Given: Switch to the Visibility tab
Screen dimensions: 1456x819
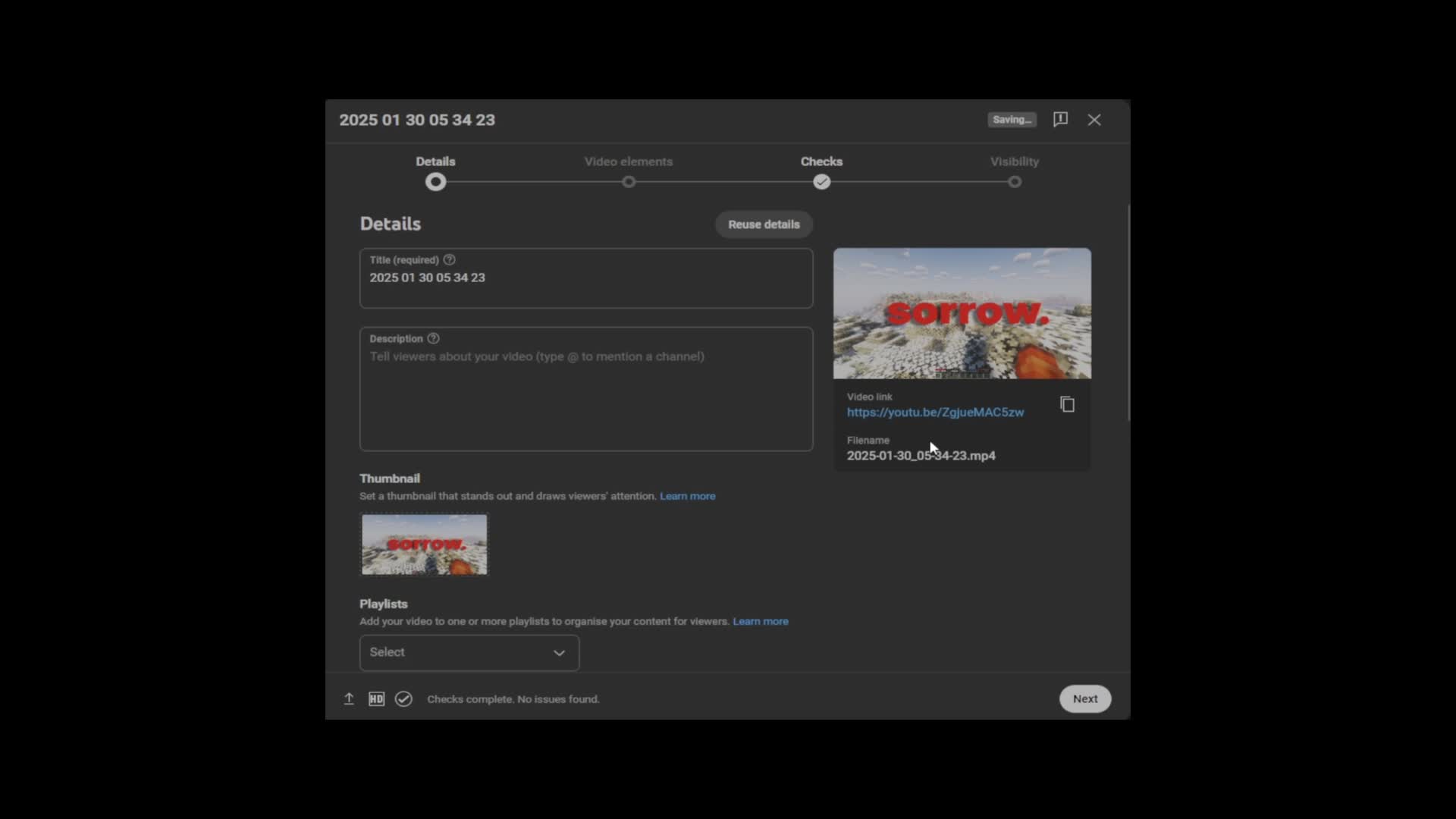Looking at the screenshot, I should [x=1015, y=161].
